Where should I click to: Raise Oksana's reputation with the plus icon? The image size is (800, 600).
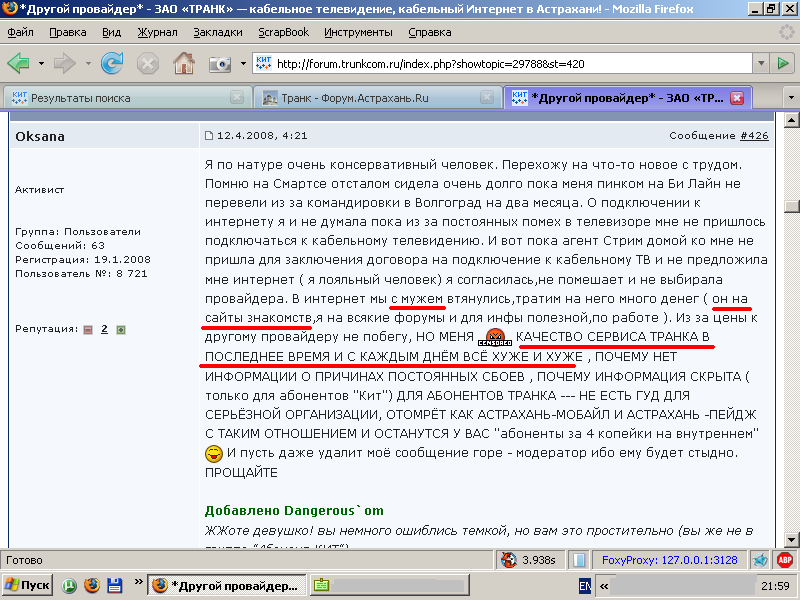point(121,330)
